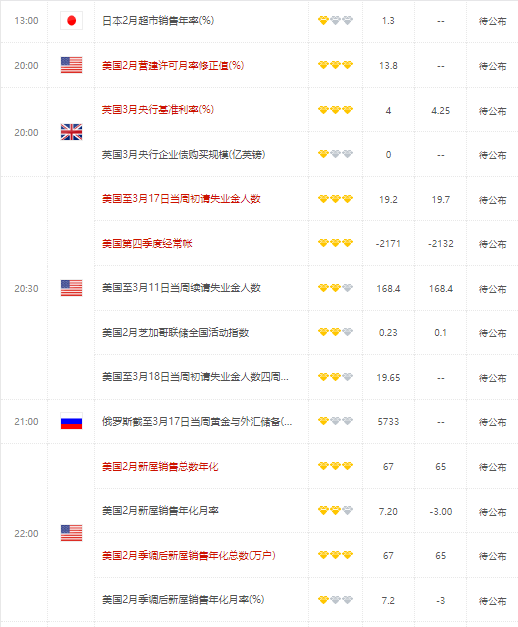Click the Japan flag icon at 13:00

point(72,20)
